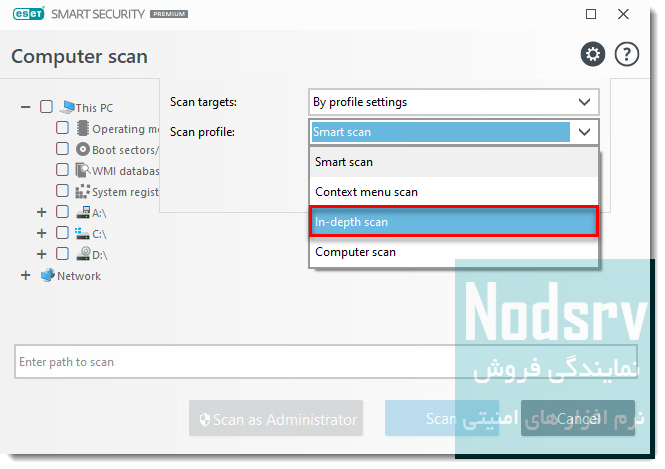Expand the C:\ drive node
This screenshot has height=469, width=665.
coord(42,233)
